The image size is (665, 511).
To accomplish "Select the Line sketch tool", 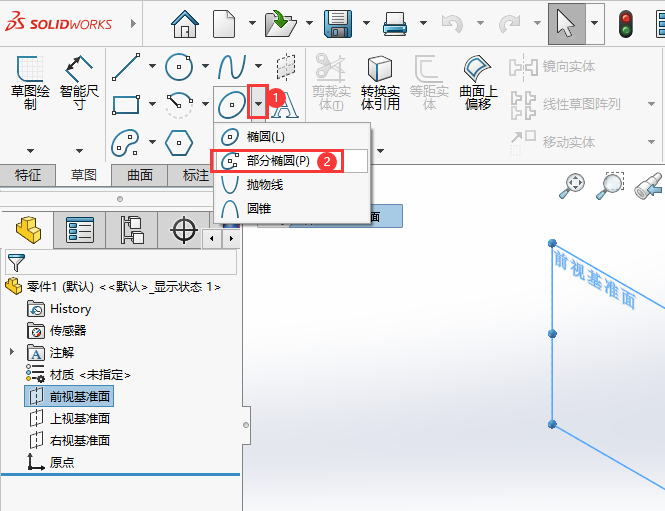I will pos(126,67).
